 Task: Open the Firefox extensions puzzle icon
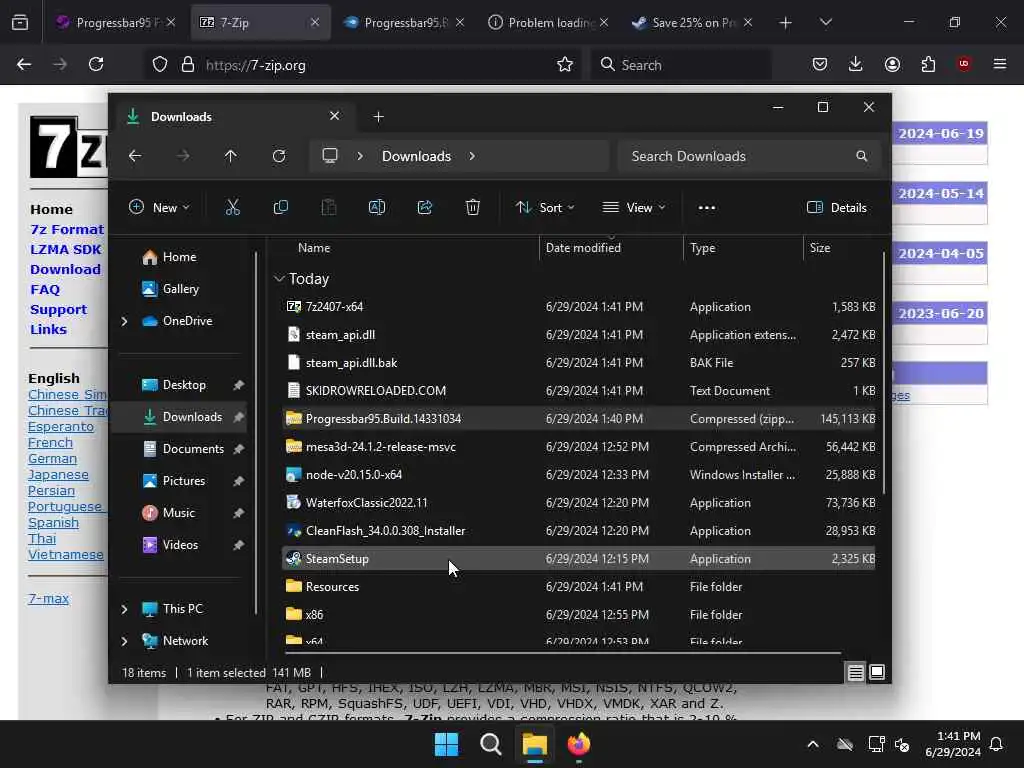tap(928, 64)
